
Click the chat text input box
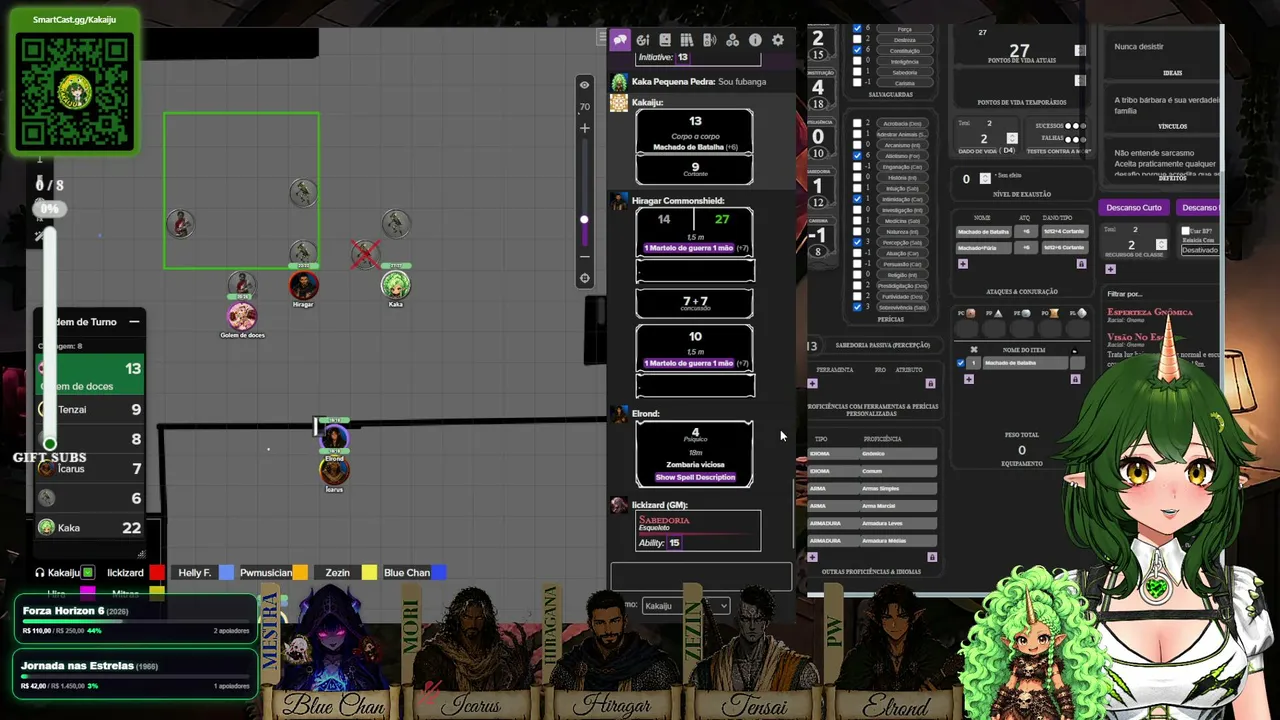[701, 577]
